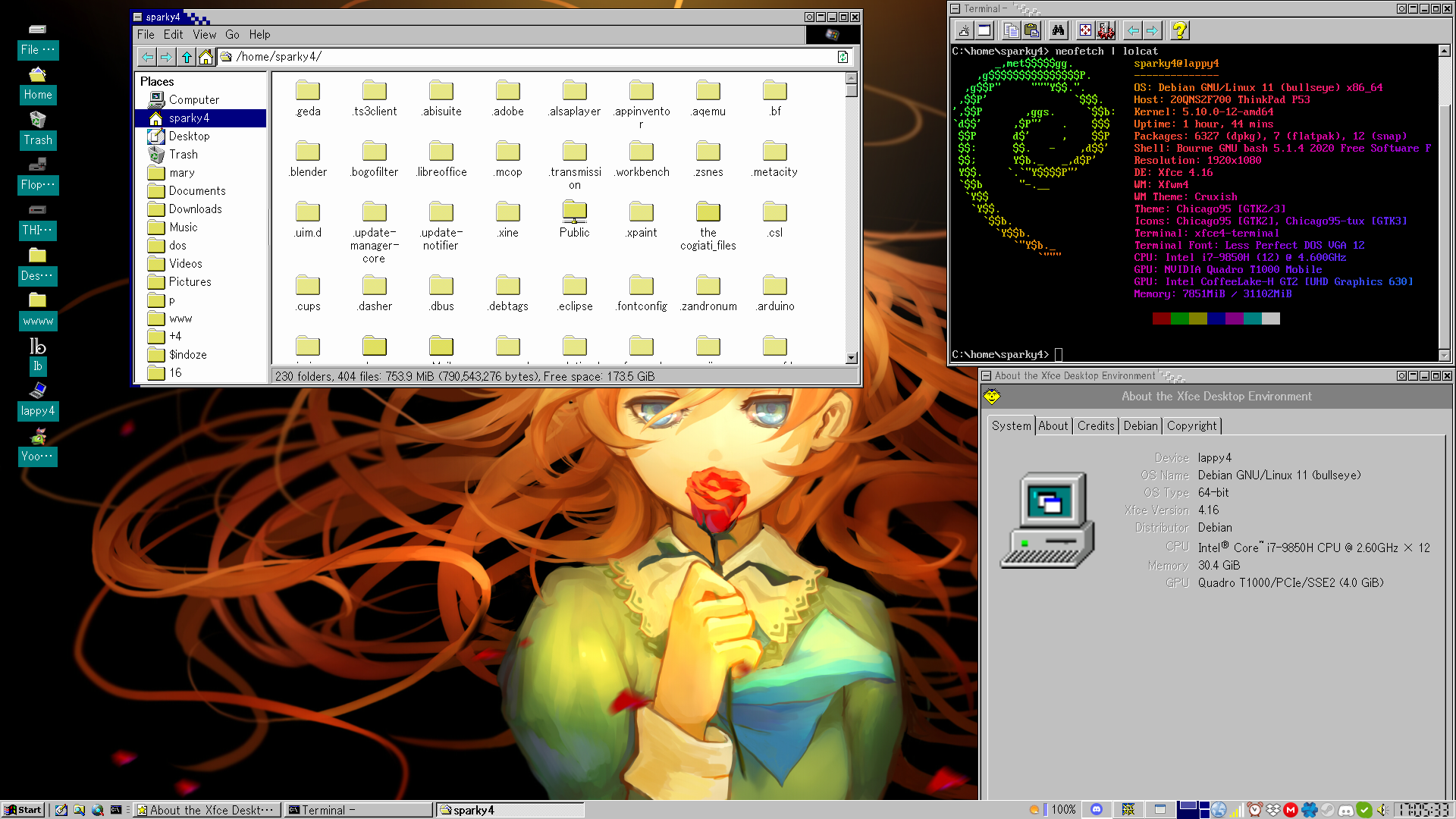This screenshot has height=819, width=1456.
Task: Click the Start button on taskbar
Action: pyautogui.click(x=23, y=810)
